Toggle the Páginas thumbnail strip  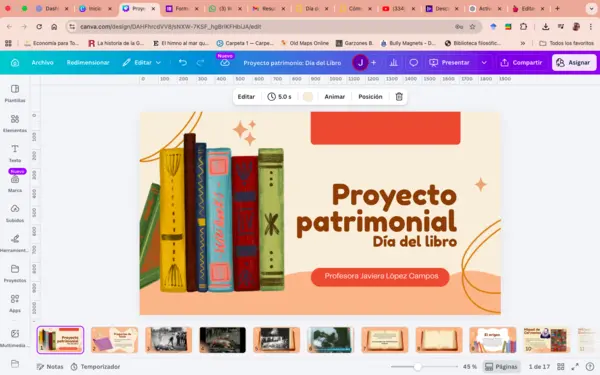(x=501, y=367)
